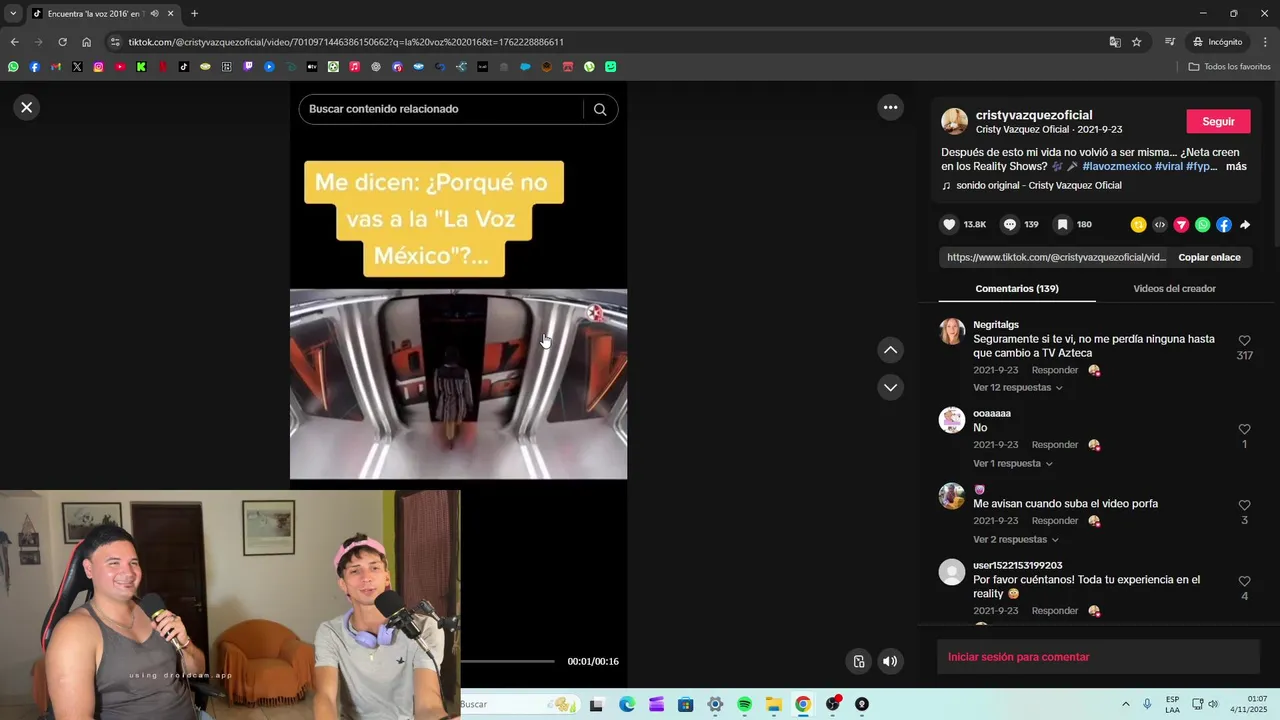Image resolution: width=1280 pixels, height=720 pixels.
Task: Click the #lavozmexico hashtag
Action: (x=1117, y=166)
